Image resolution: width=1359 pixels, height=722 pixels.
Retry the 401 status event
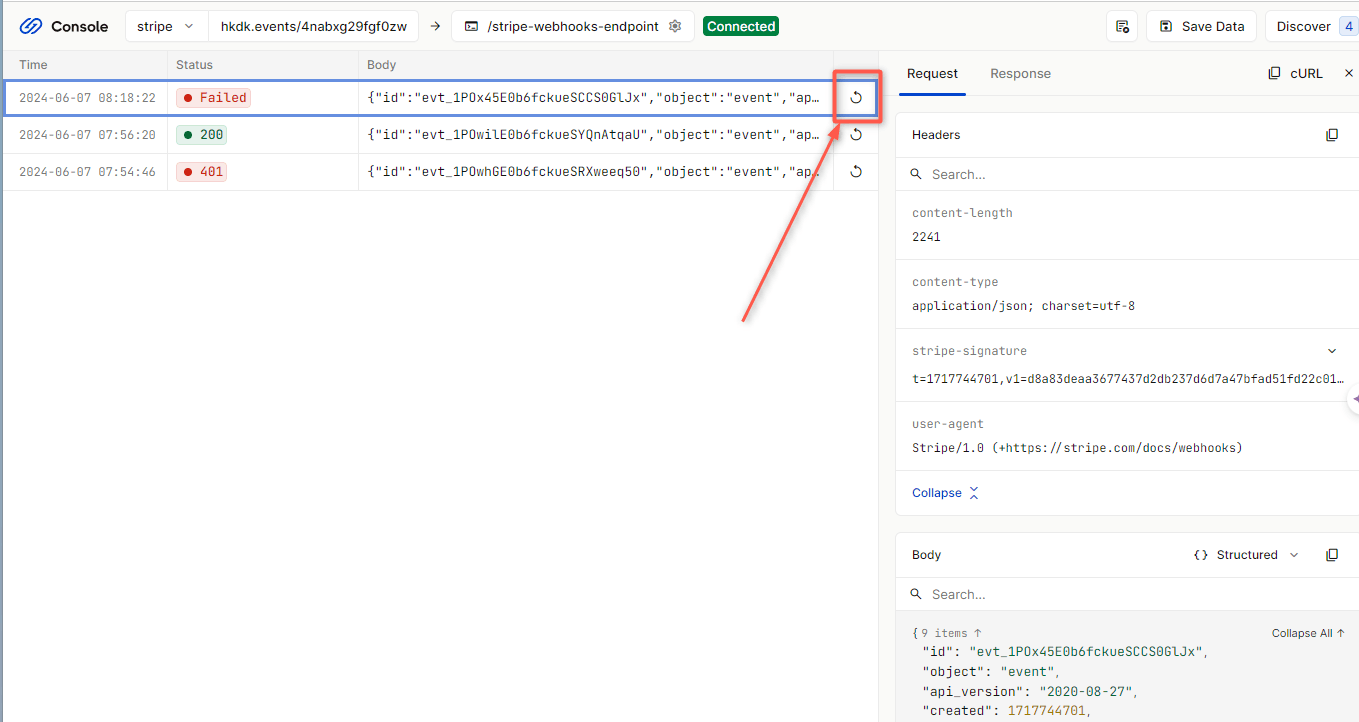point(856,171)
